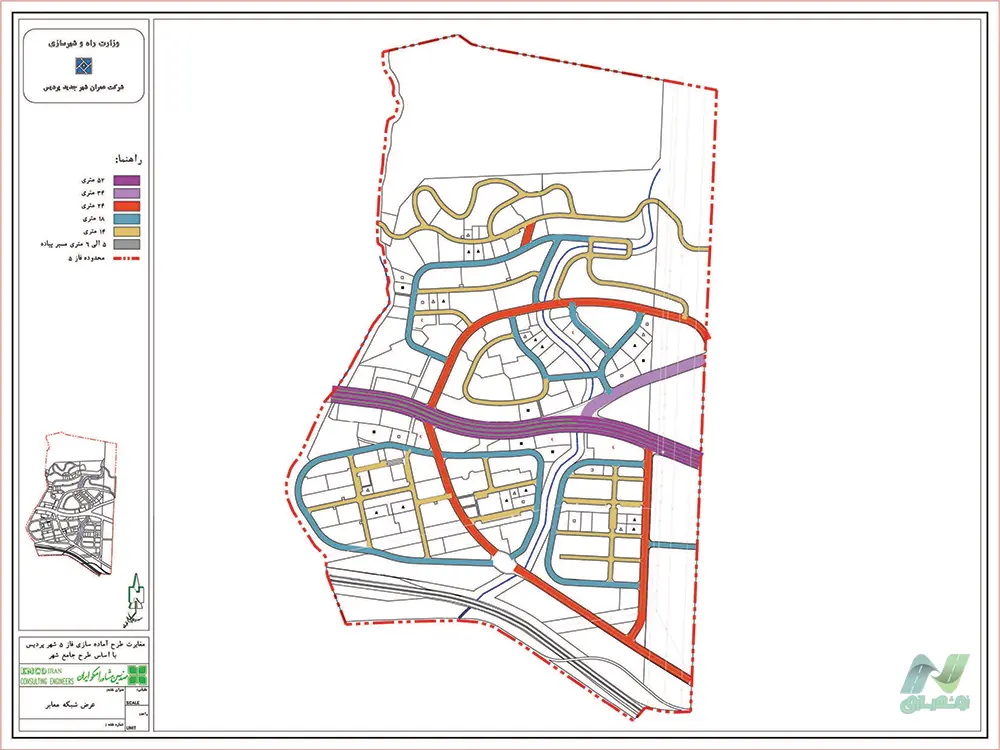Click the Pardis company name under ministry logo
The width and height of the screenshot is (1000, 750).
coord(84,88)
